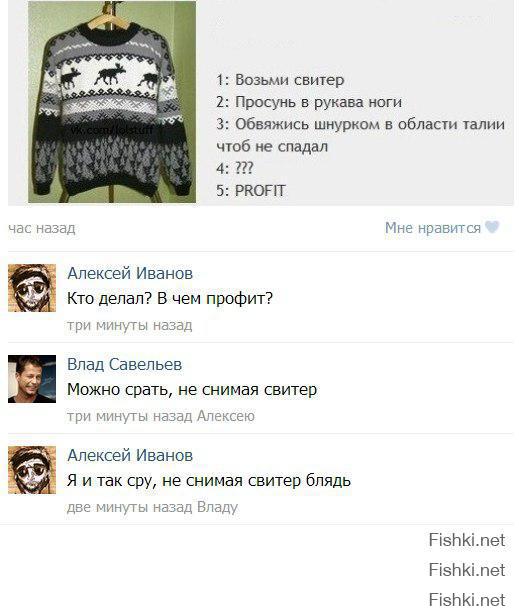Screen dimensions: 519x615
Task: Click две минуты назад timestamp
Action: pyautogui.click(x=129, y=507)
